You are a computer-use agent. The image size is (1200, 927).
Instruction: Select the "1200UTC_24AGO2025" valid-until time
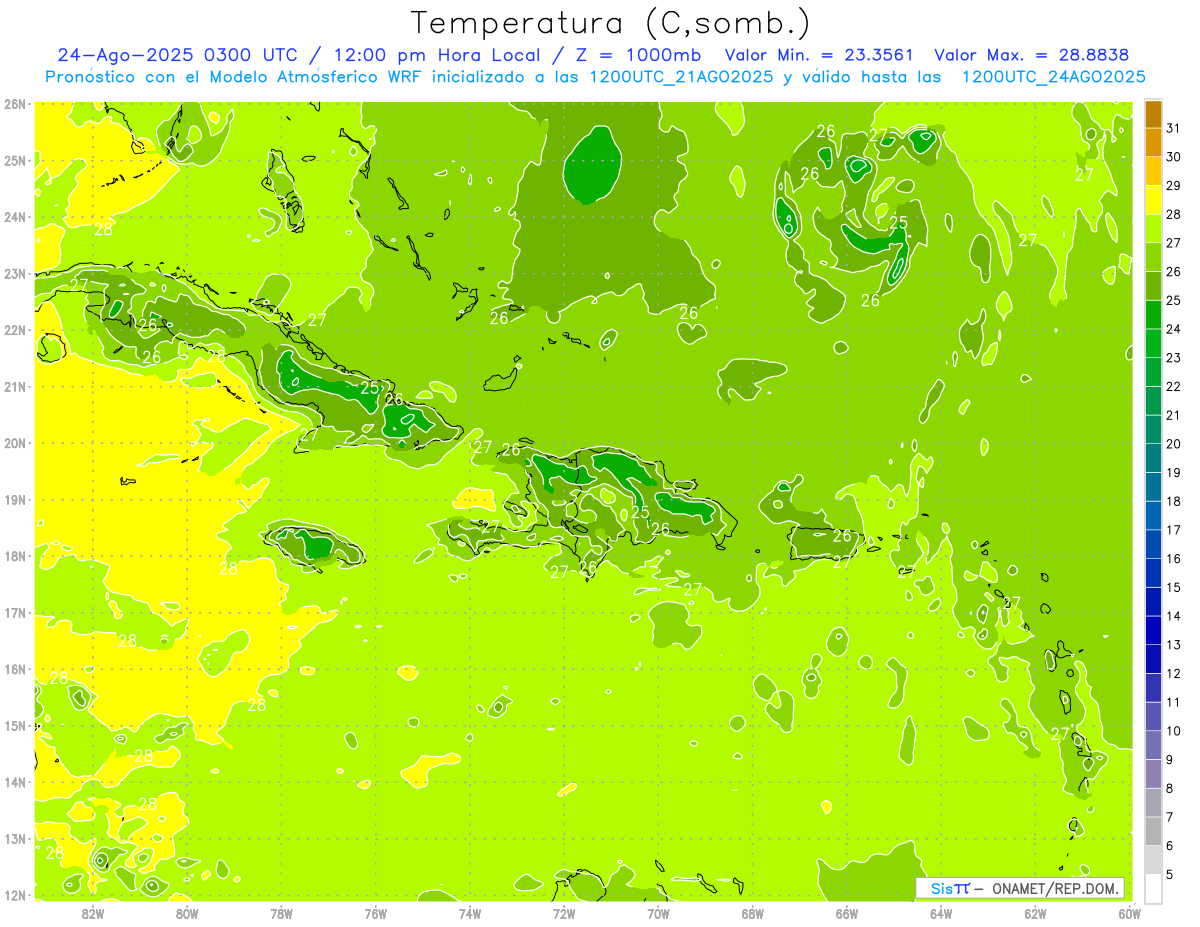(1053, 76)
